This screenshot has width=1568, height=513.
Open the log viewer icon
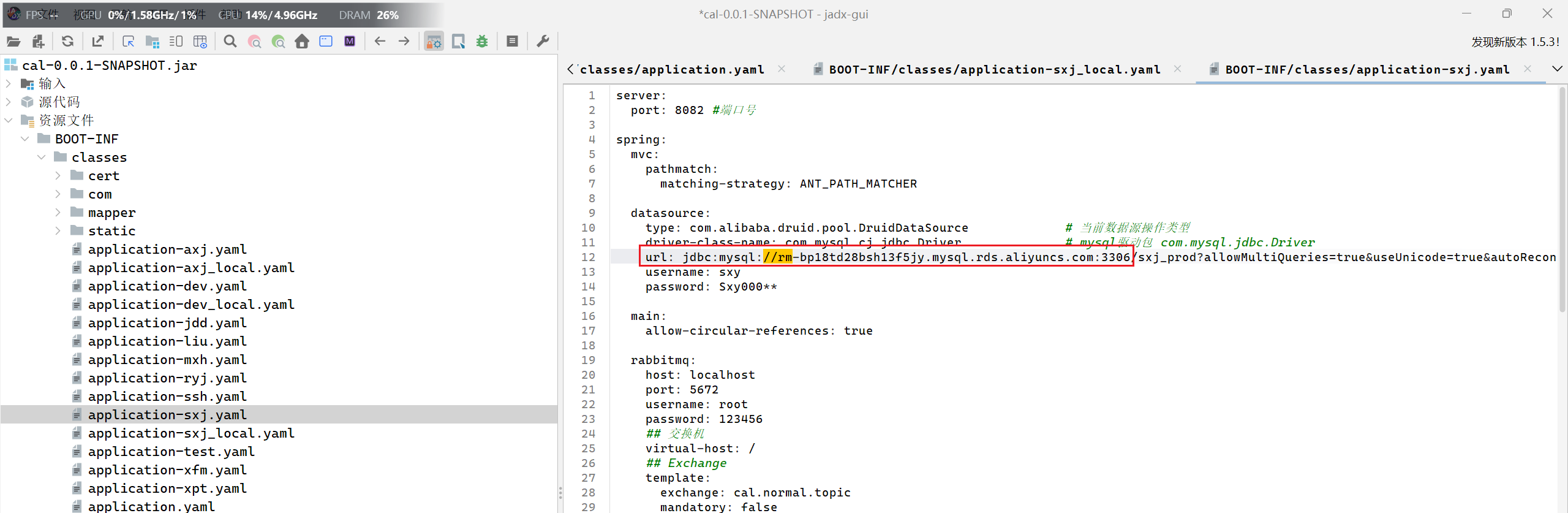point(513,42)
